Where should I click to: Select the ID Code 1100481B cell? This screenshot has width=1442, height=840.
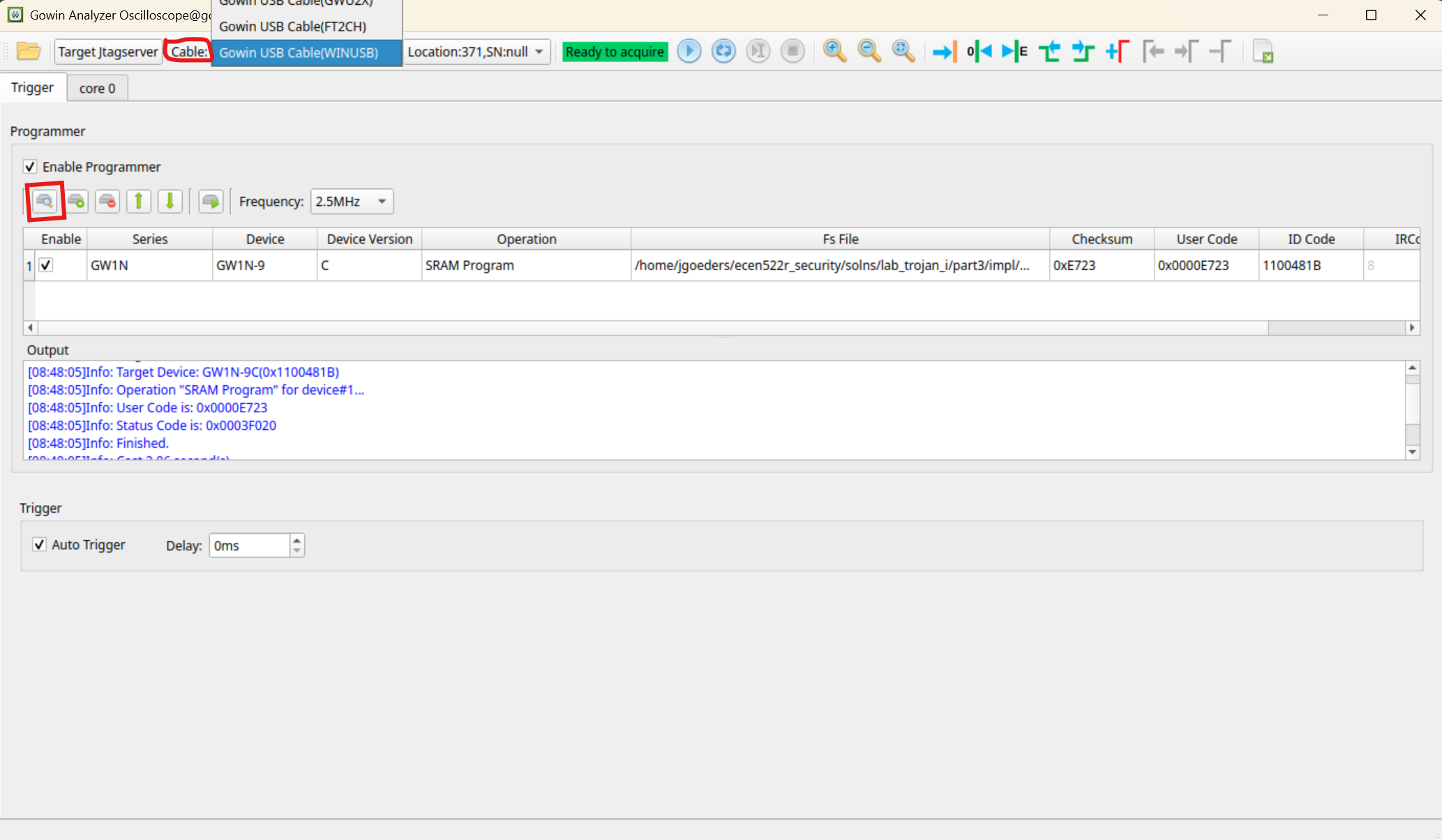[1311, 265]
